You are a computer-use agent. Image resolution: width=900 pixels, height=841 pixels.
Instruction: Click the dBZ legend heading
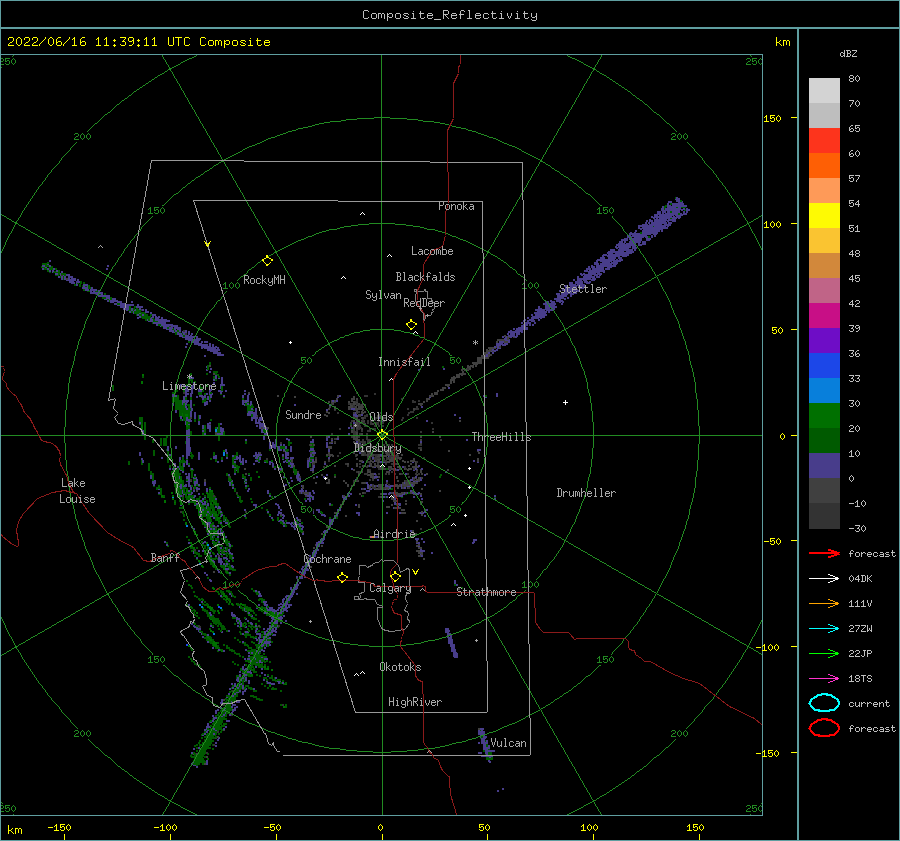click(848, 53)
